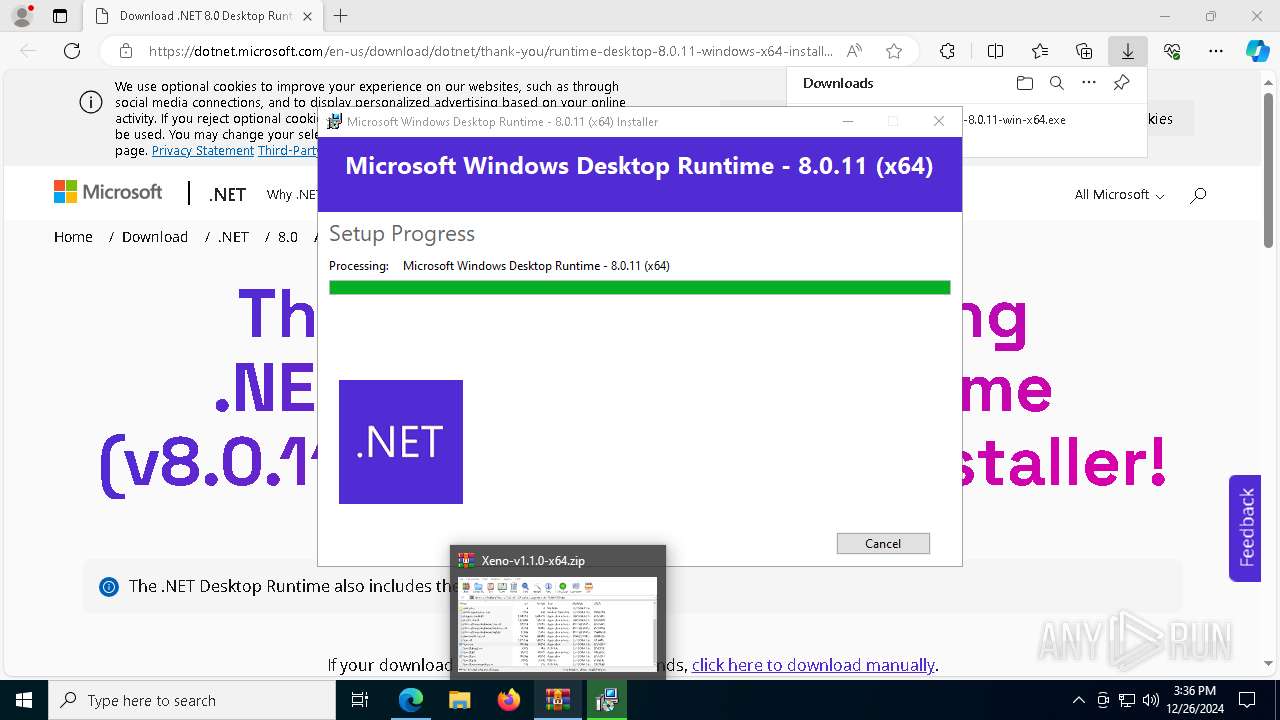
Task: Refresh the current page
Action: [x=72, y=51]
